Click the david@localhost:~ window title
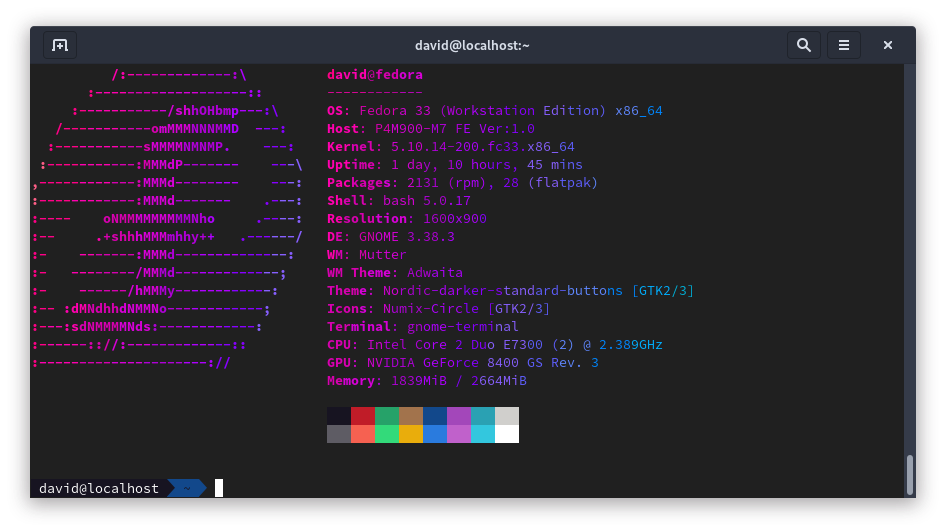Viewport: 946px width, 532px height. 472,46
